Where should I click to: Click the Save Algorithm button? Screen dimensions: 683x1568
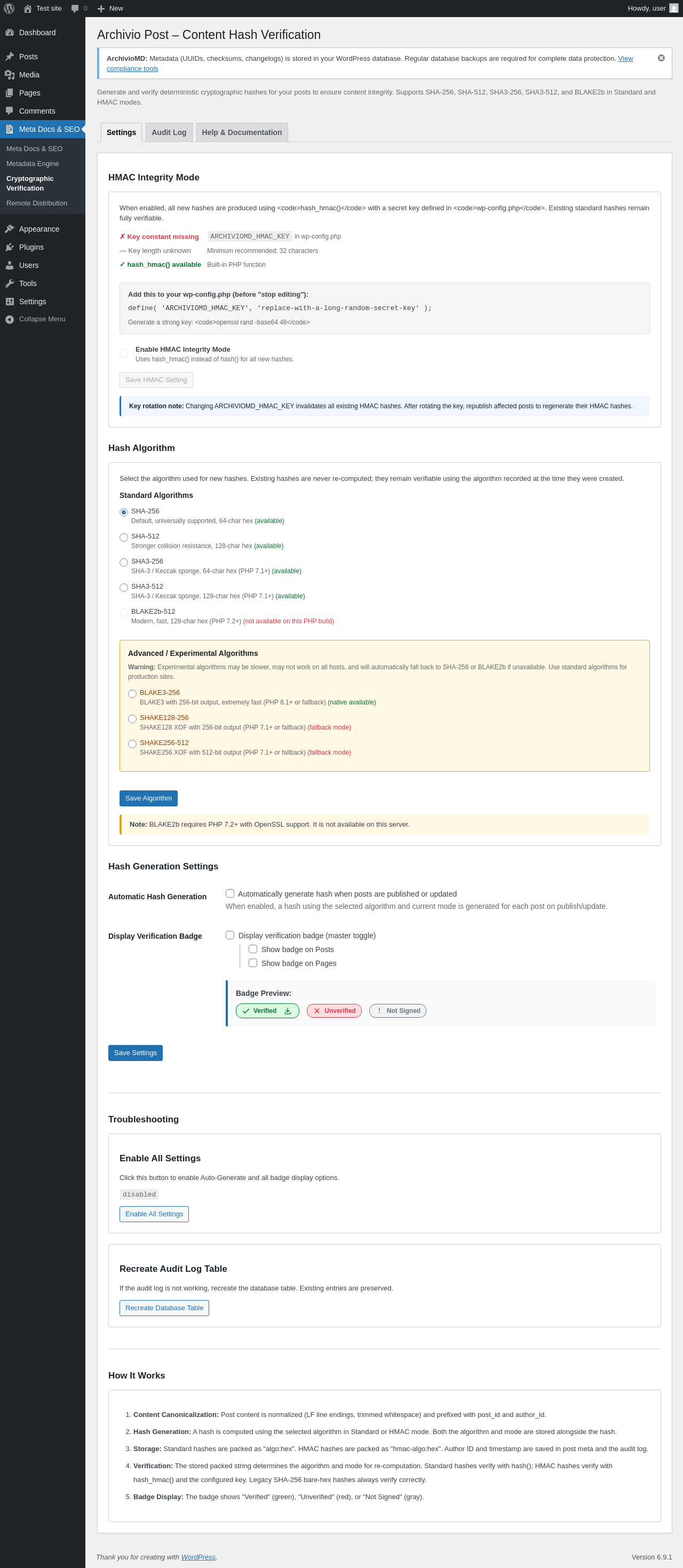click(148, 798)
